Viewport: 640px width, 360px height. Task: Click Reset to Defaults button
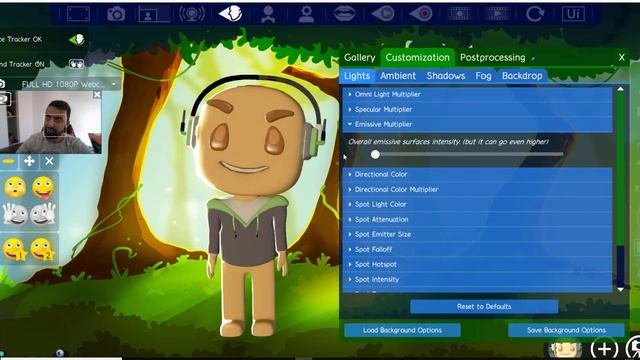coord(484,307)
